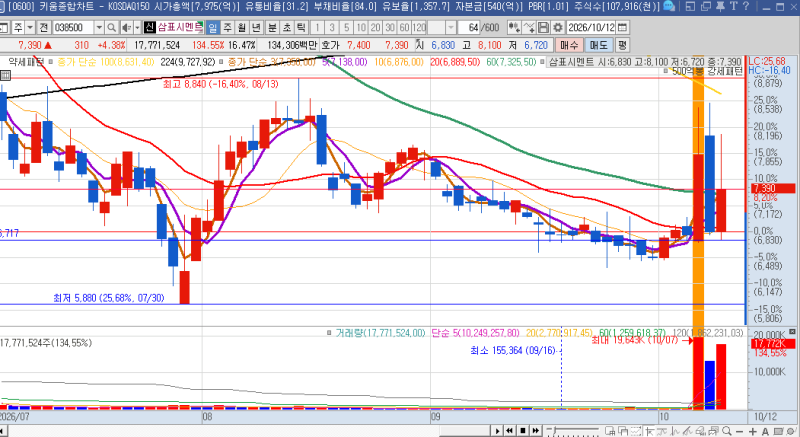Click the current price tag 7,390 on axis

coord(773,189)
